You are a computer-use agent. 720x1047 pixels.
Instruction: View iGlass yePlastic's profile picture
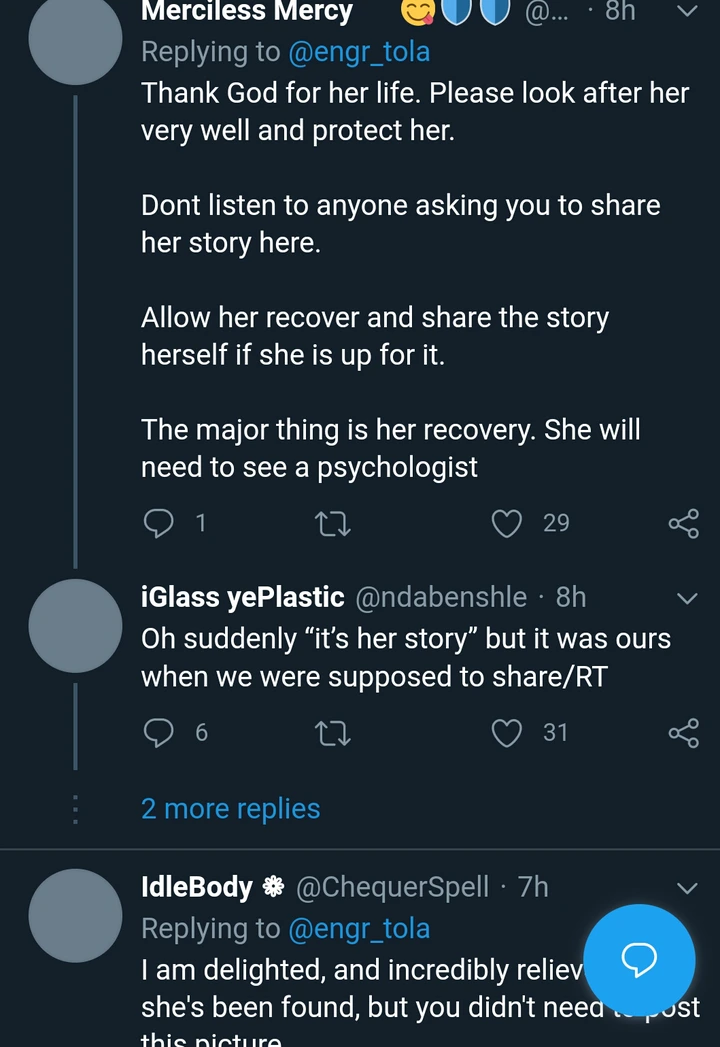(75, 626)
